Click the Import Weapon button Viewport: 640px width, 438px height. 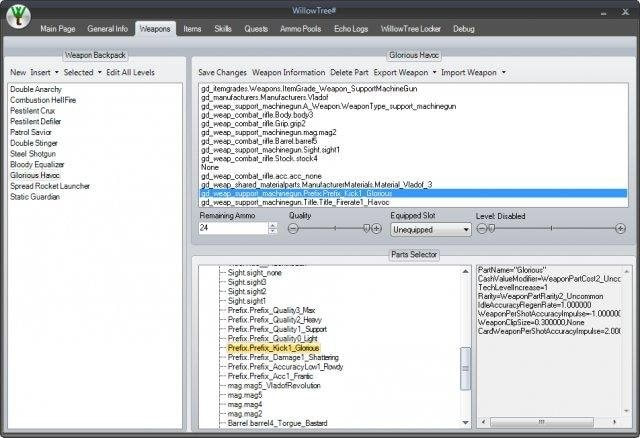coord(469,73)
